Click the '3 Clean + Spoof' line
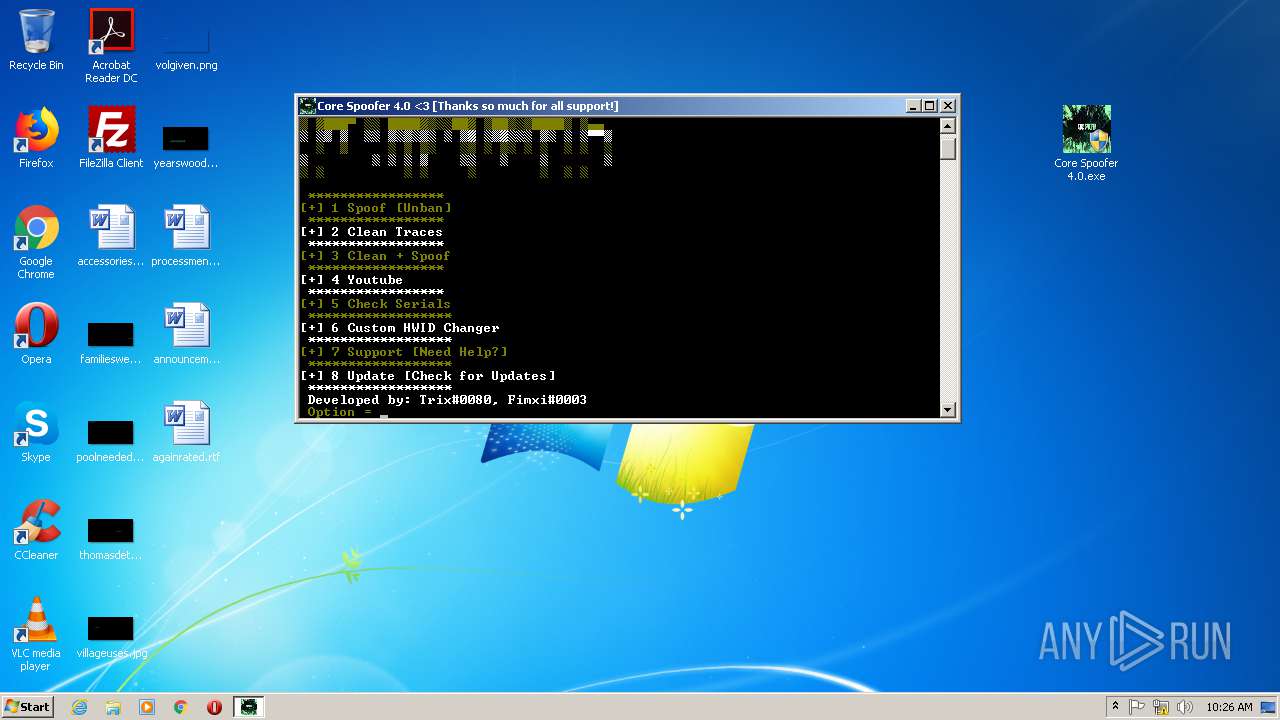Screen dimensions: 1280x720 tap(375, 256)
